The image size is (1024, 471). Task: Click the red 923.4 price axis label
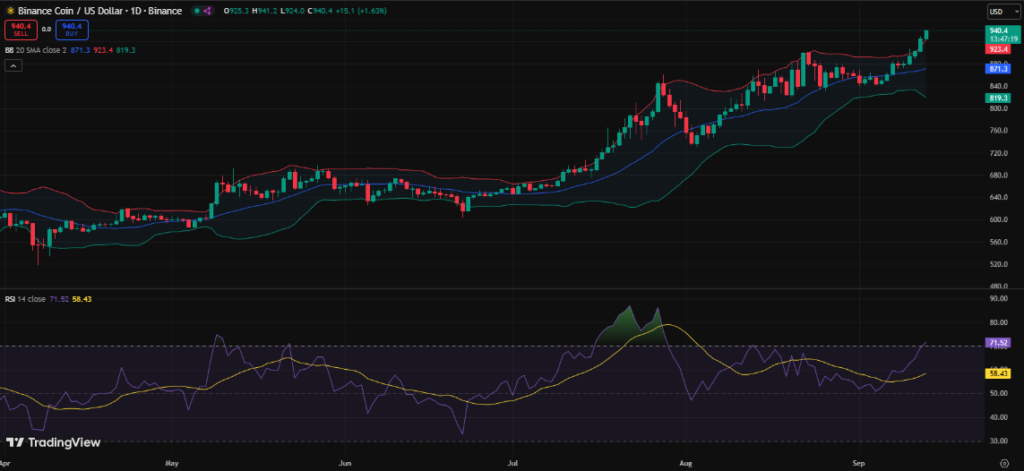click(999, 49)
